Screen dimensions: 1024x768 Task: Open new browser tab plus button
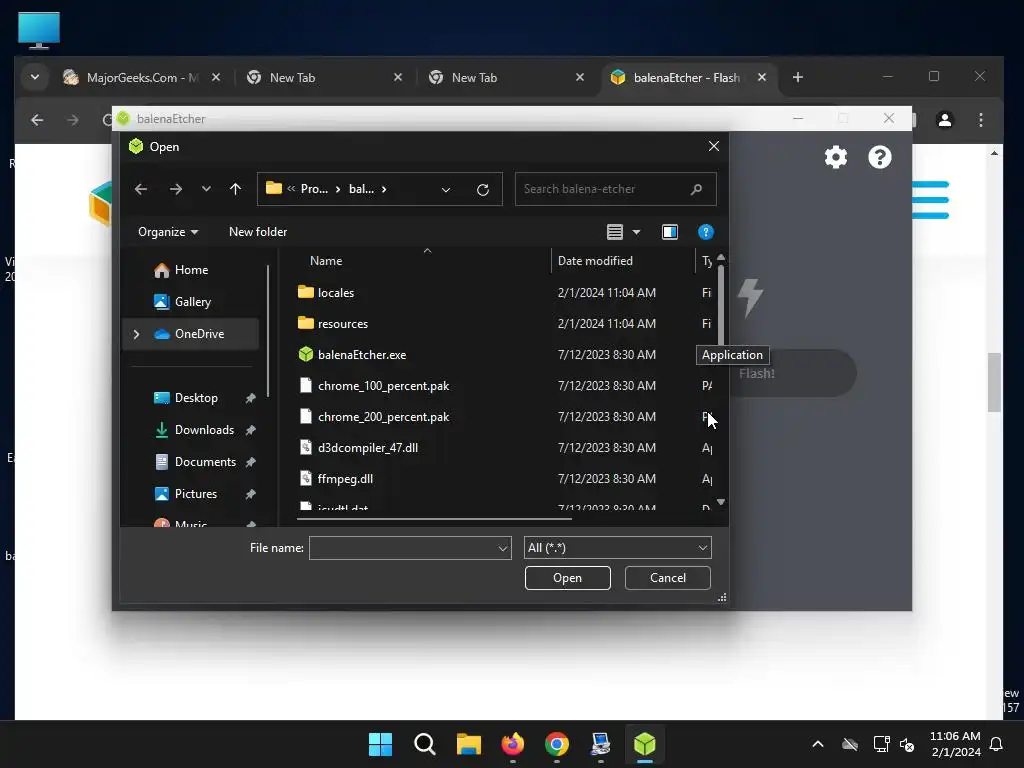[x=797, y=78]
